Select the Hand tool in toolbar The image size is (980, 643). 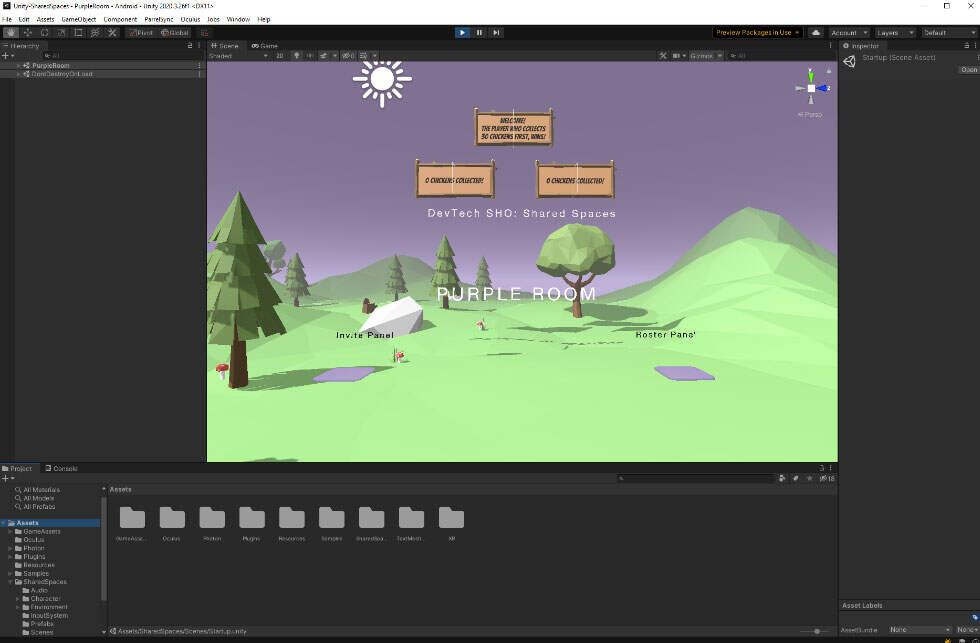point(10,33)
